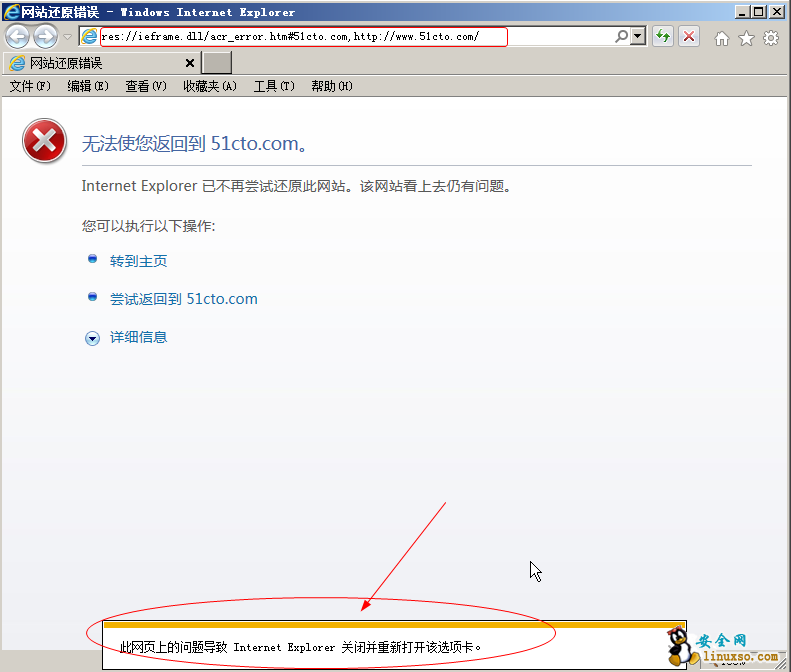Open the 帮助(H) menu
The height and width of the screenshot is (672, 791).
click(332, 86)
